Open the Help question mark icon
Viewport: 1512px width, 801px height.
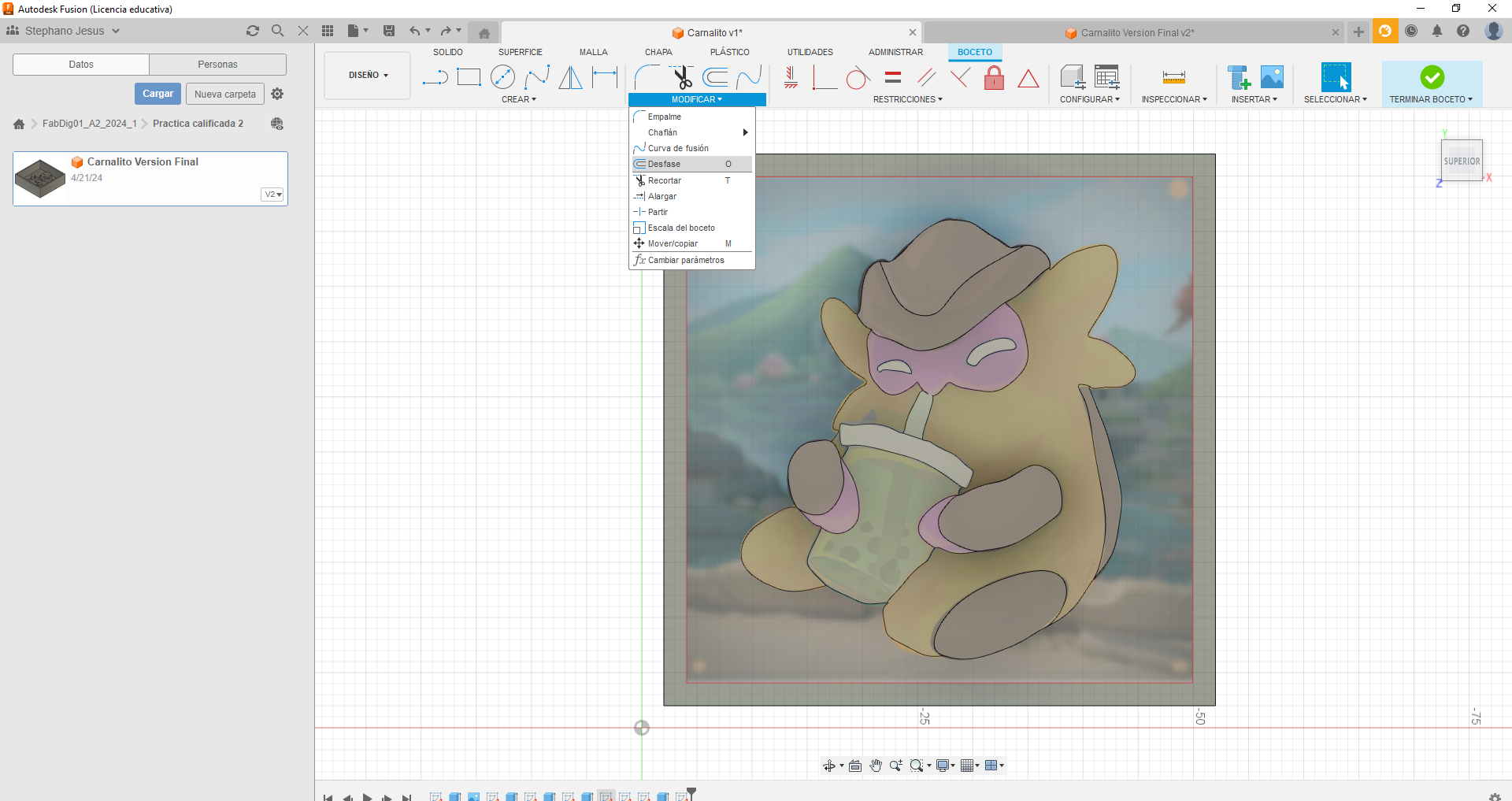pos(1463,31)
